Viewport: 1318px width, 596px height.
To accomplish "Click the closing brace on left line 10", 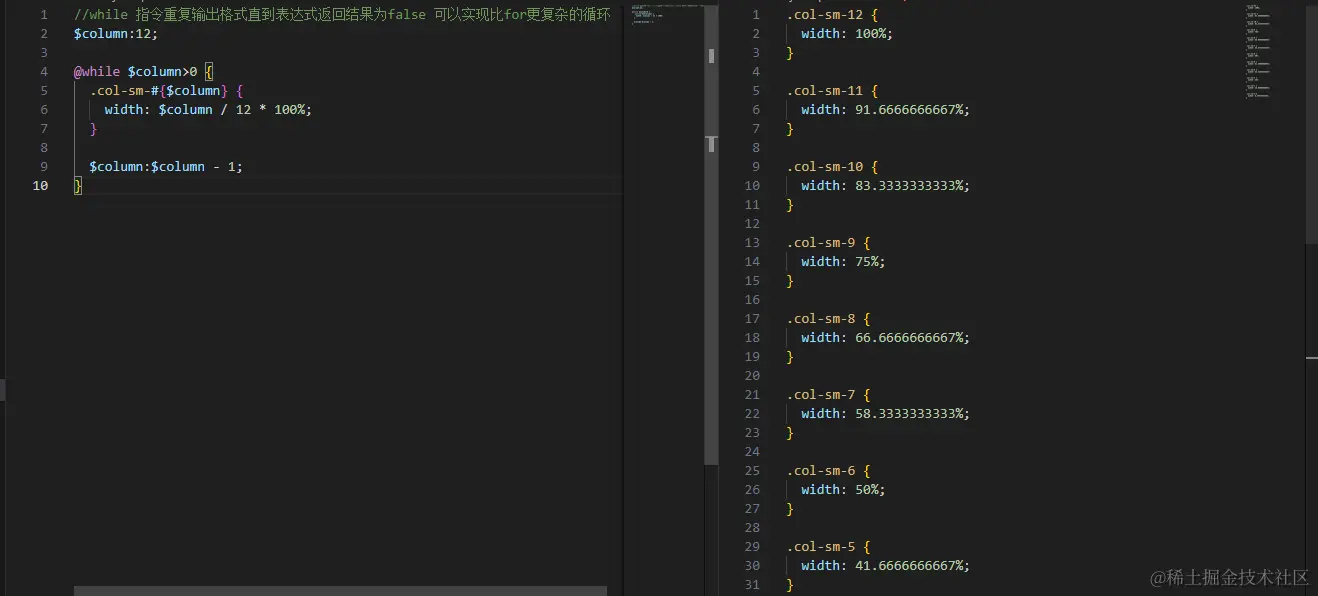I will click(78, 186).
